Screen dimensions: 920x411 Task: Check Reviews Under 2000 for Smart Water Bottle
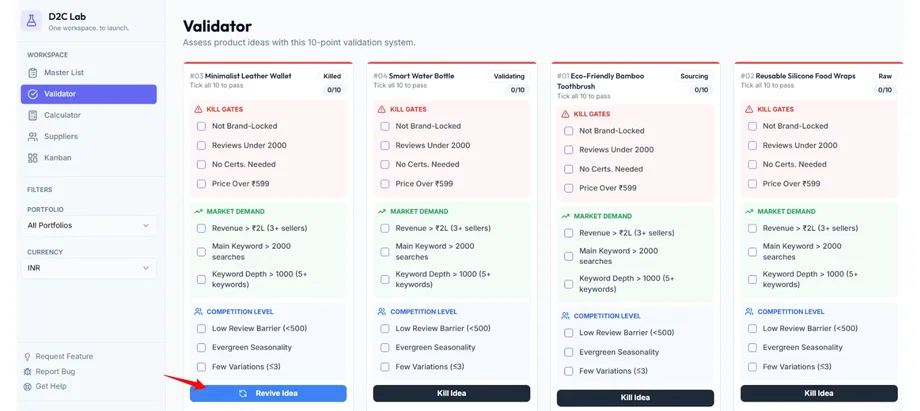point(385,145)
